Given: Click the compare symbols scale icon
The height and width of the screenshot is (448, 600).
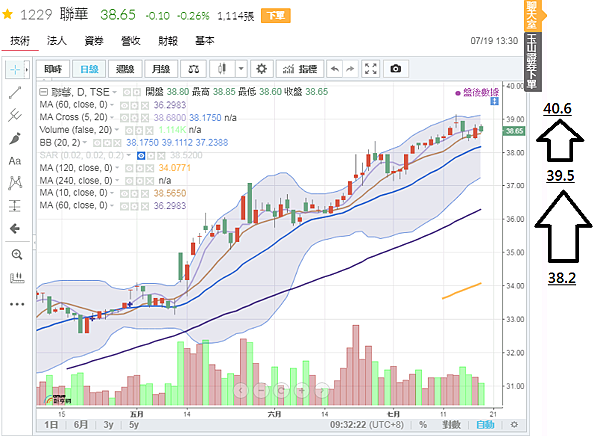Looking at the screenshot, I should [194, 69].
